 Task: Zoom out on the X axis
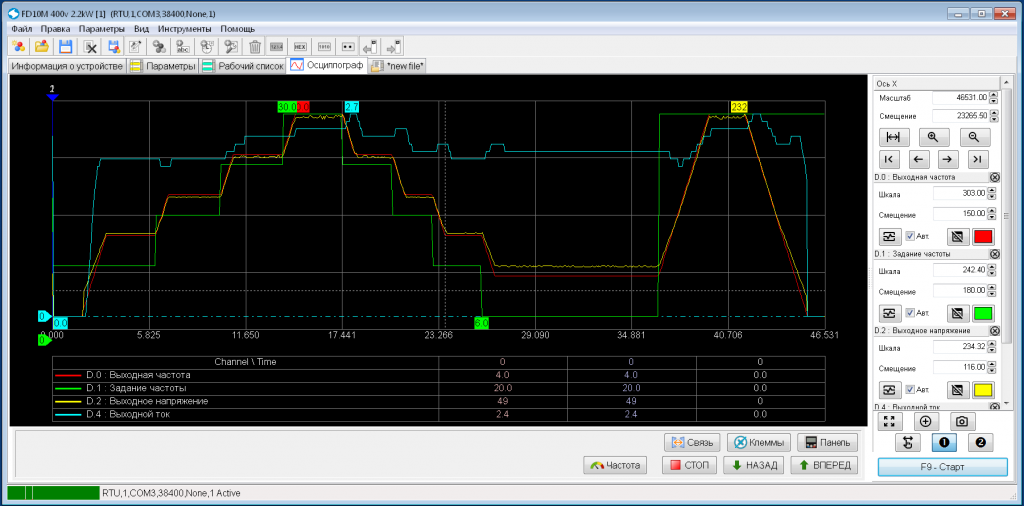tap(974, 137)
